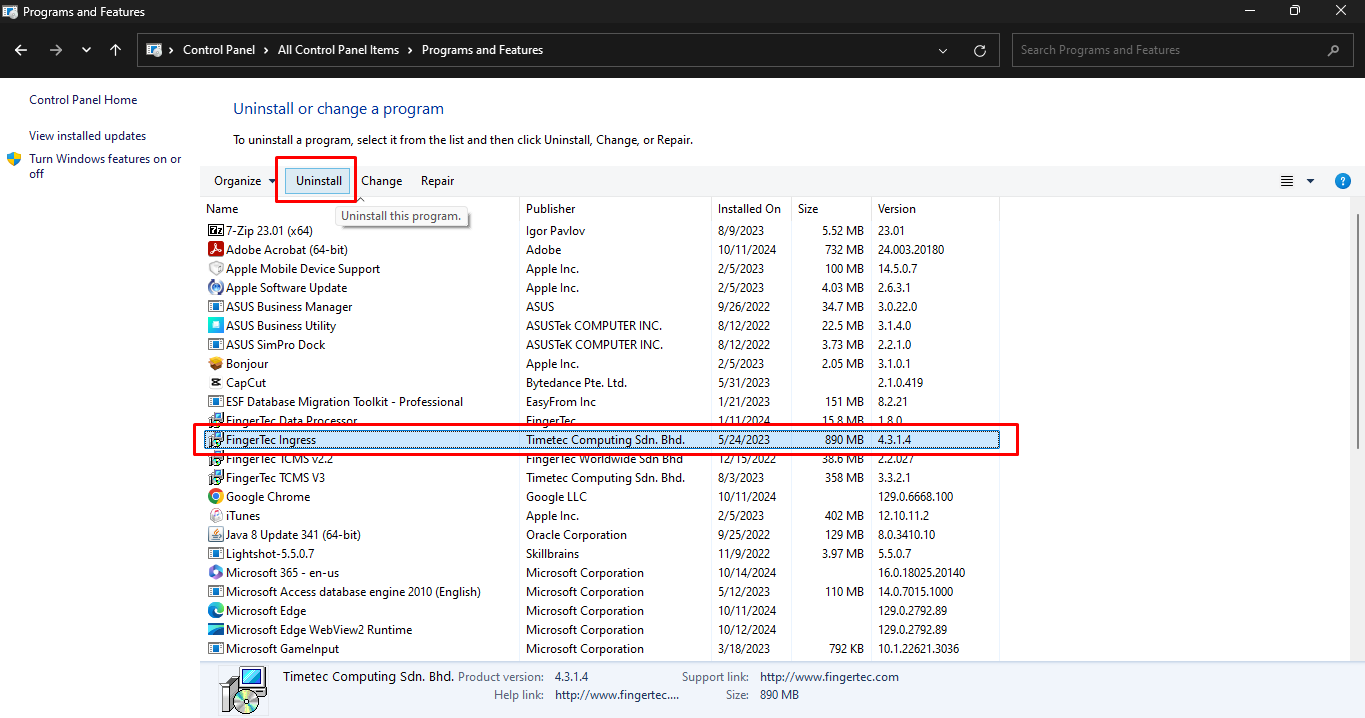Click the vertical list scrollbar
The image size is (1365, 718).
(x=1357, y=330)
